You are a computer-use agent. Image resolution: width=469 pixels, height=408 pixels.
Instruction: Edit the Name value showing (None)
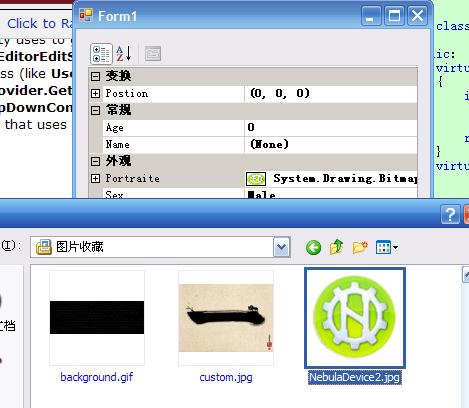pyautogui.click(x=331, y=144)
